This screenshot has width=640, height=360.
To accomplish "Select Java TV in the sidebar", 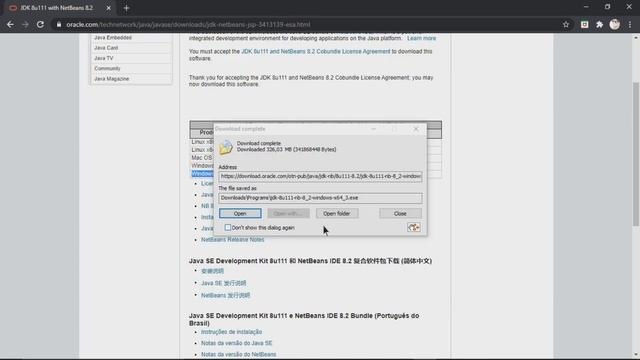I will [104, 58].
